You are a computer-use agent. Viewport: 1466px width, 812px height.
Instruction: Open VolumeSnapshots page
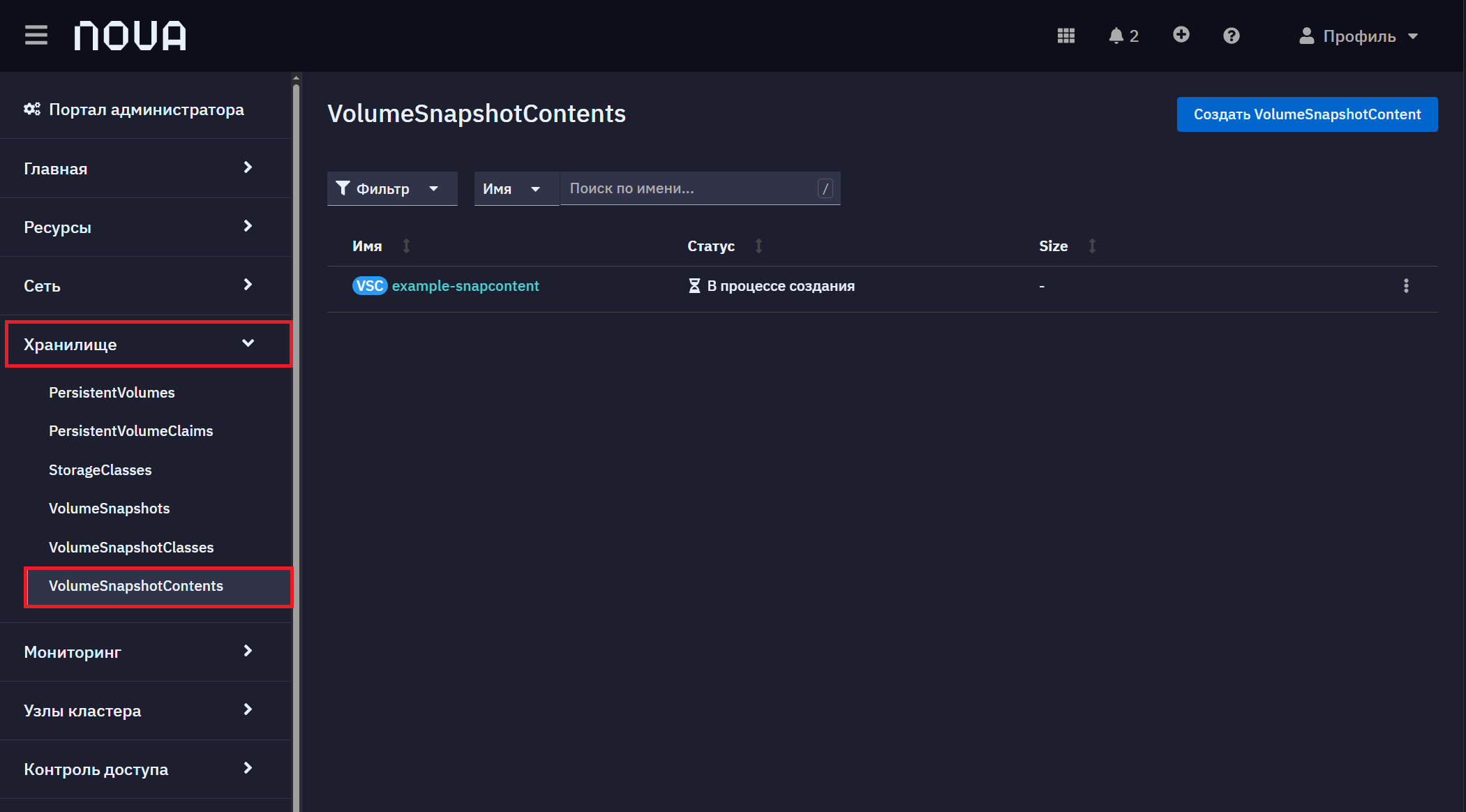(109, 509)
